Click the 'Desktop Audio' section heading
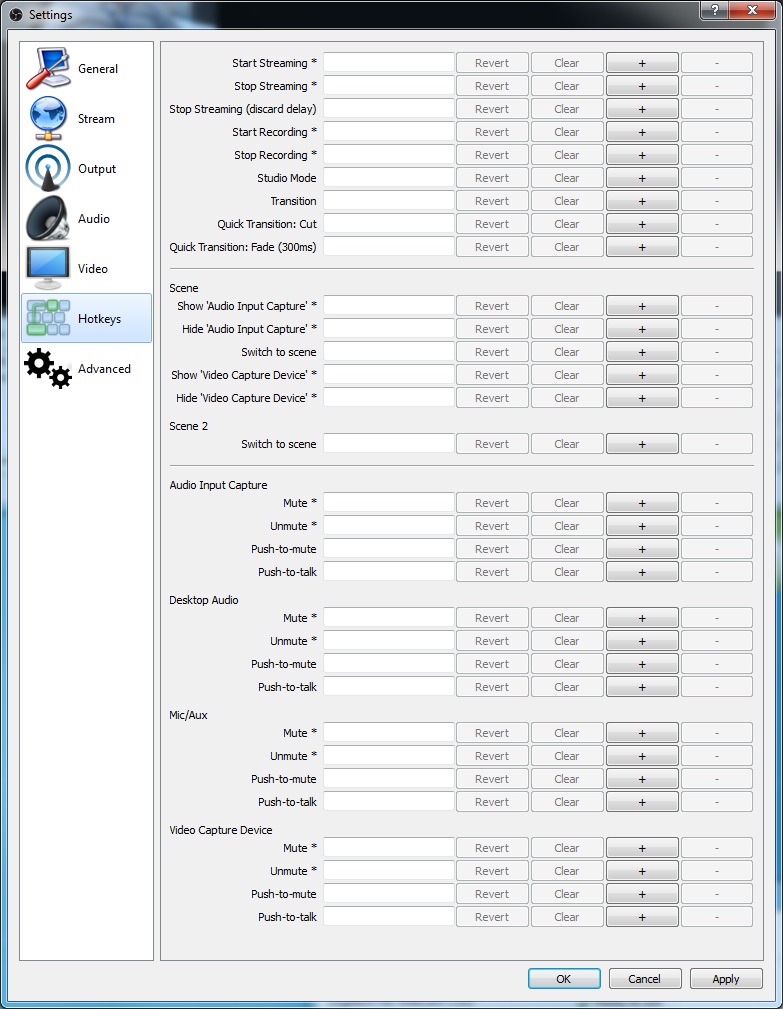783x1009 pixels. (x=204, y=600)
